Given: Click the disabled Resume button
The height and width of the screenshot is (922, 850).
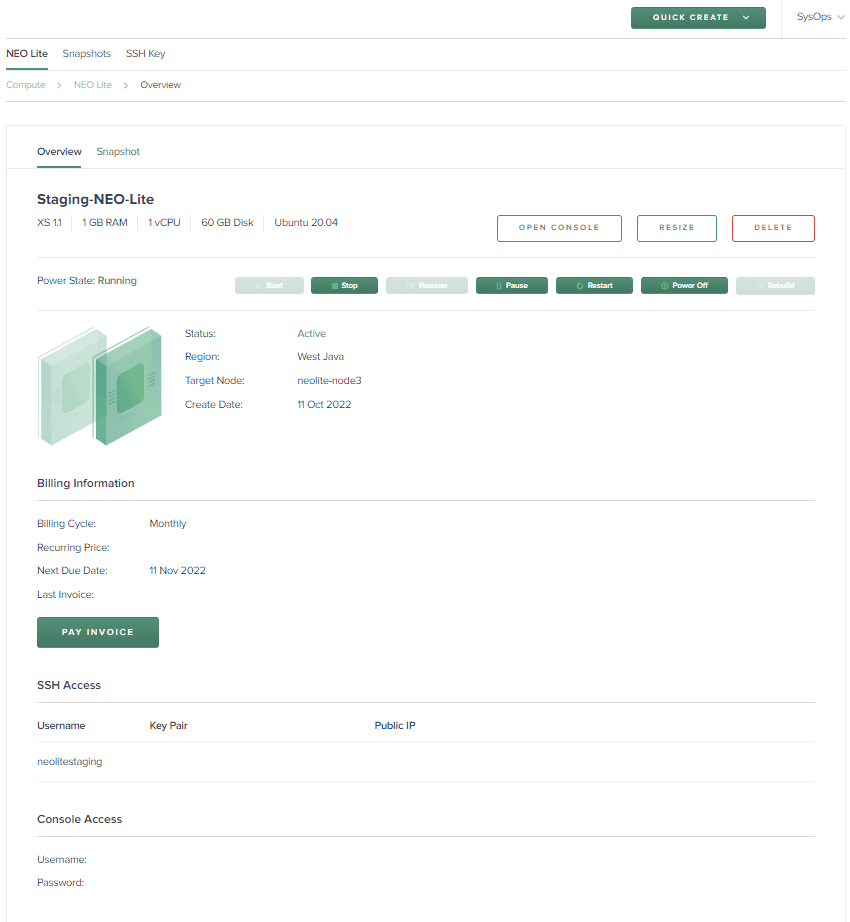Looking at the screenshot, I should pyautogui.click(x=426, y=286).
